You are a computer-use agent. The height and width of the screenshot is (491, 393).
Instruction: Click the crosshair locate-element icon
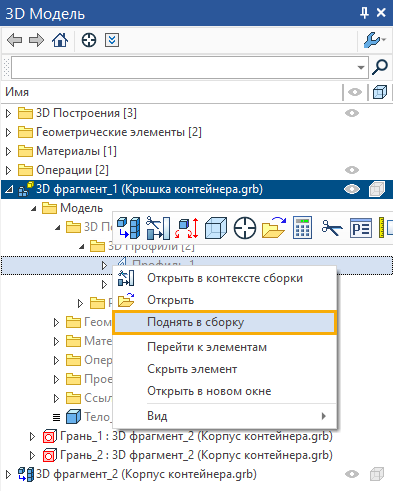(89, 40)
